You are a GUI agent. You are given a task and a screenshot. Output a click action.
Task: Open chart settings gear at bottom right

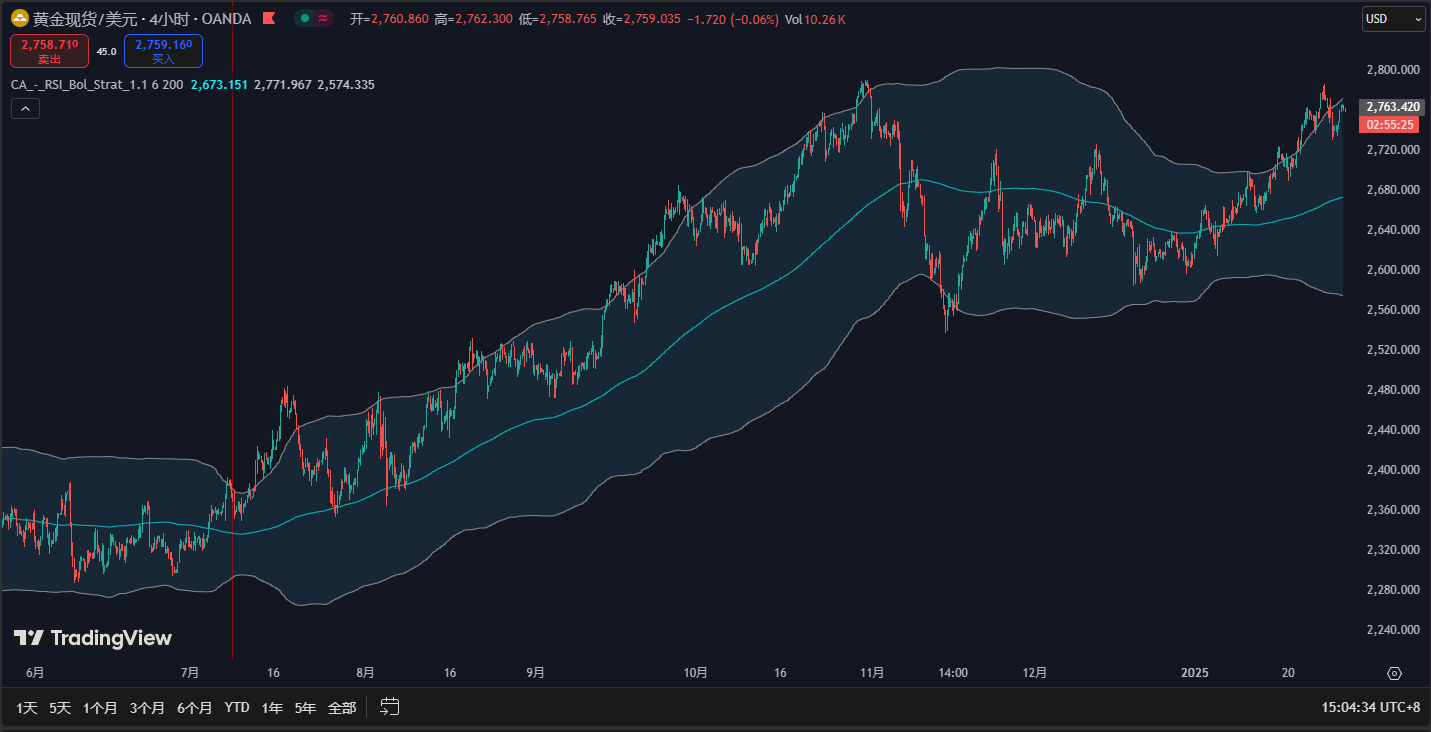click(x=1395, y=673)
